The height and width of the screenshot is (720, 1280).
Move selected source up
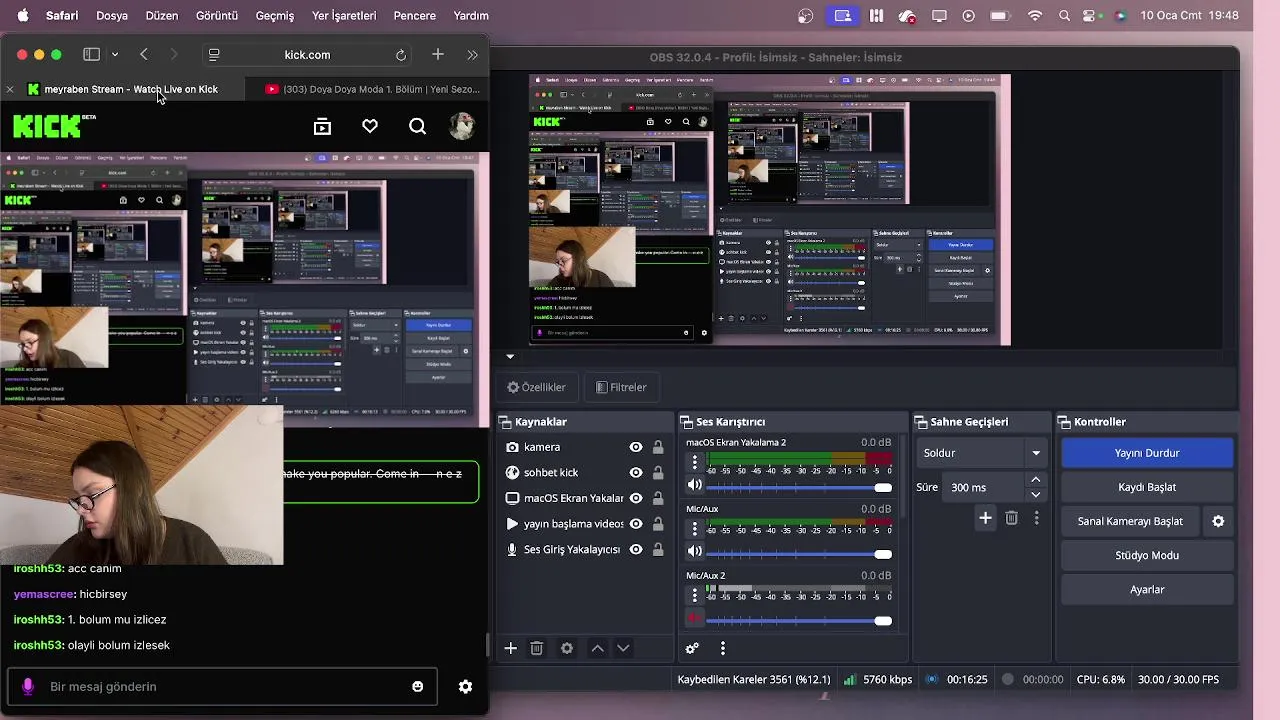[x=597, y=648]
